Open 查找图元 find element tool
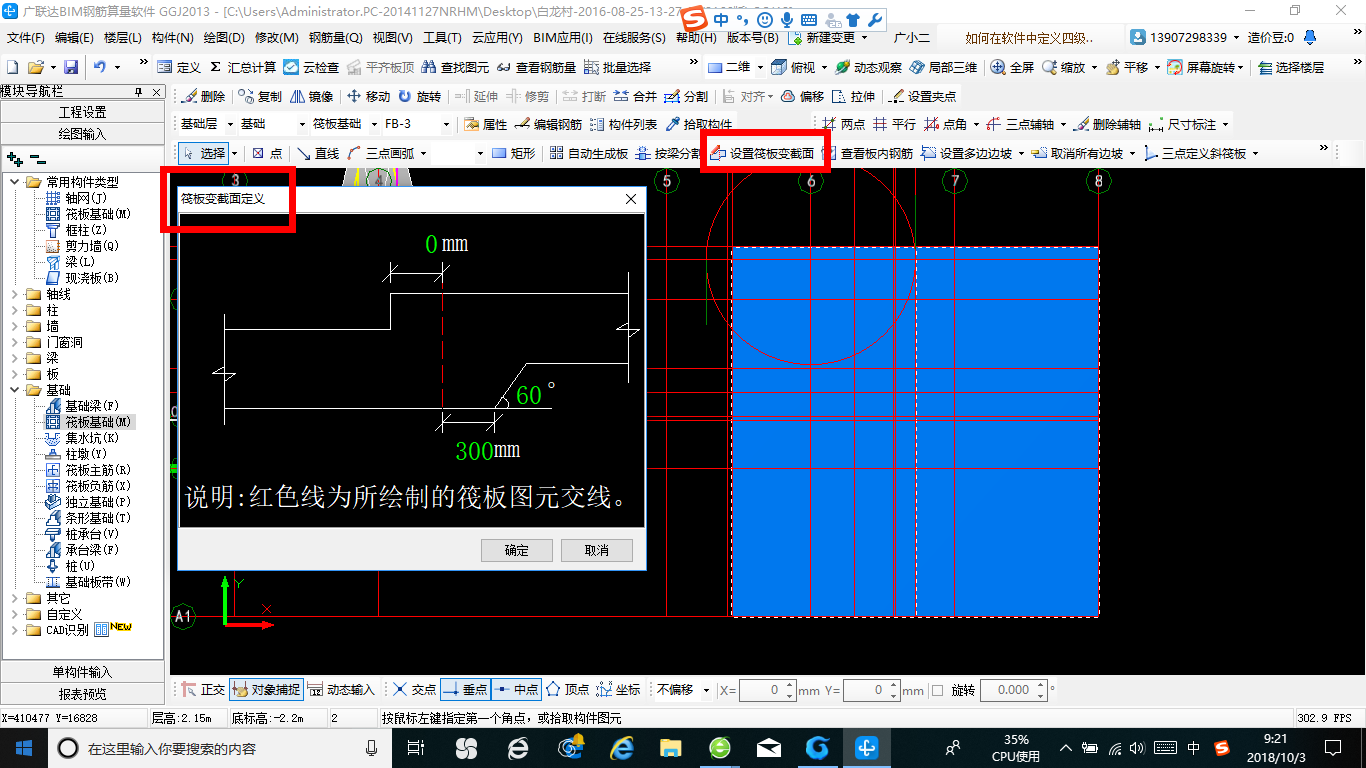Screen dimensions: 1366x768 pyautogui.click(x=456, y=67)
